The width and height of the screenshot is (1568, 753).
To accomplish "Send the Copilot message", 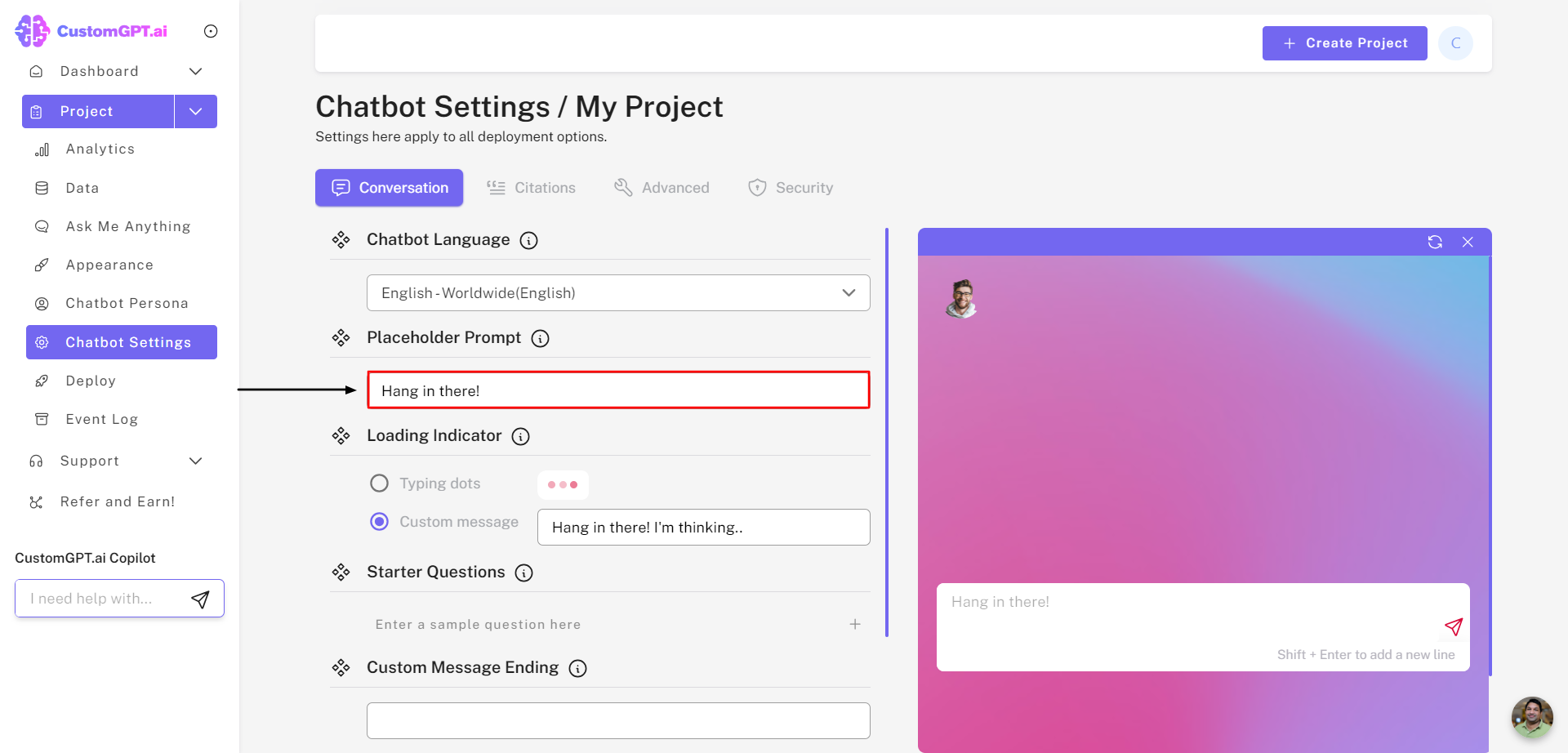I will tap(200, 599).
